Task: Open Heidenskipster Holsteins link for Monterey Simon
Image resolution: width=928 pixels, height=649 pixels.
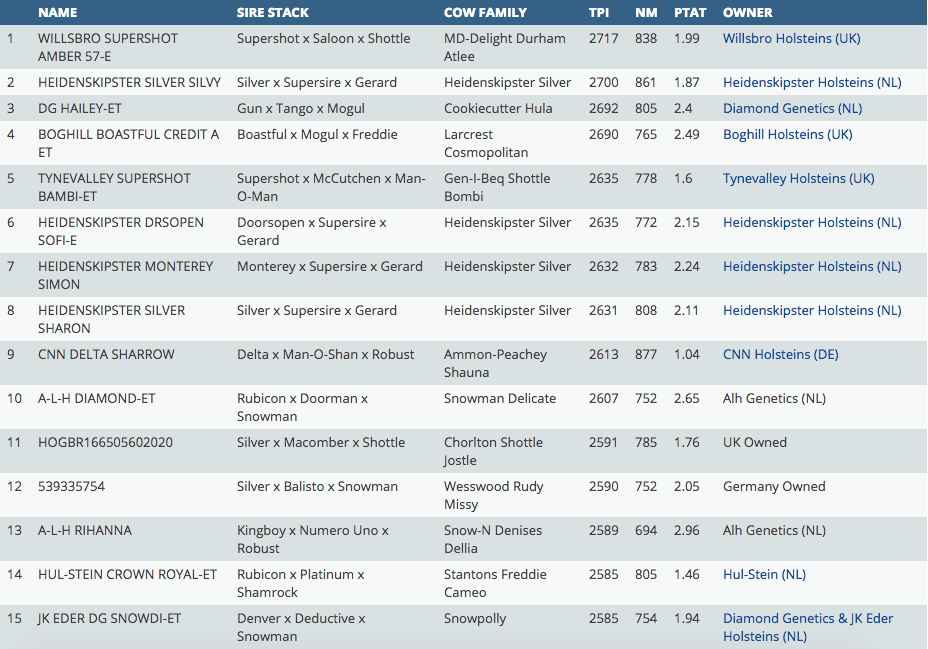Action: click(812, 266)
